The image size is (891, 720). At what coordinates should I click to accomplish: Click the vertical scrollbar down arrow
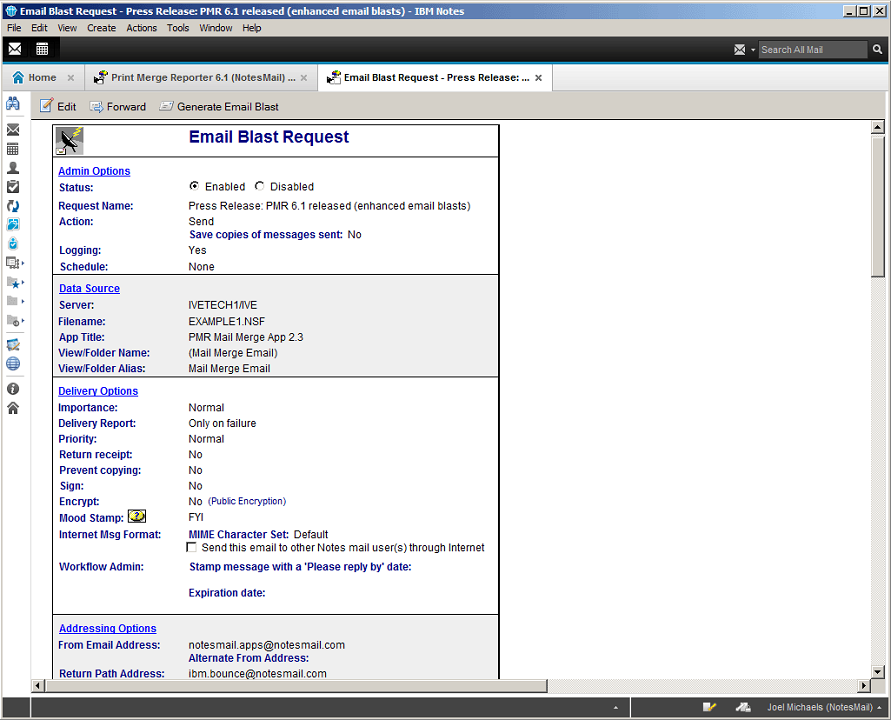point(878,671)
